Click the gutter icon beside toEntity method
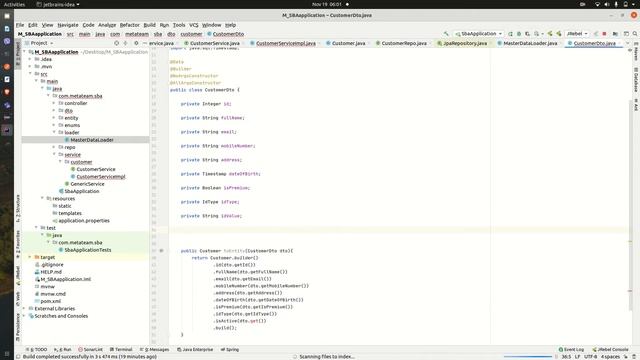640x360 pixels. pyautogui.click(x=162, y=251)
